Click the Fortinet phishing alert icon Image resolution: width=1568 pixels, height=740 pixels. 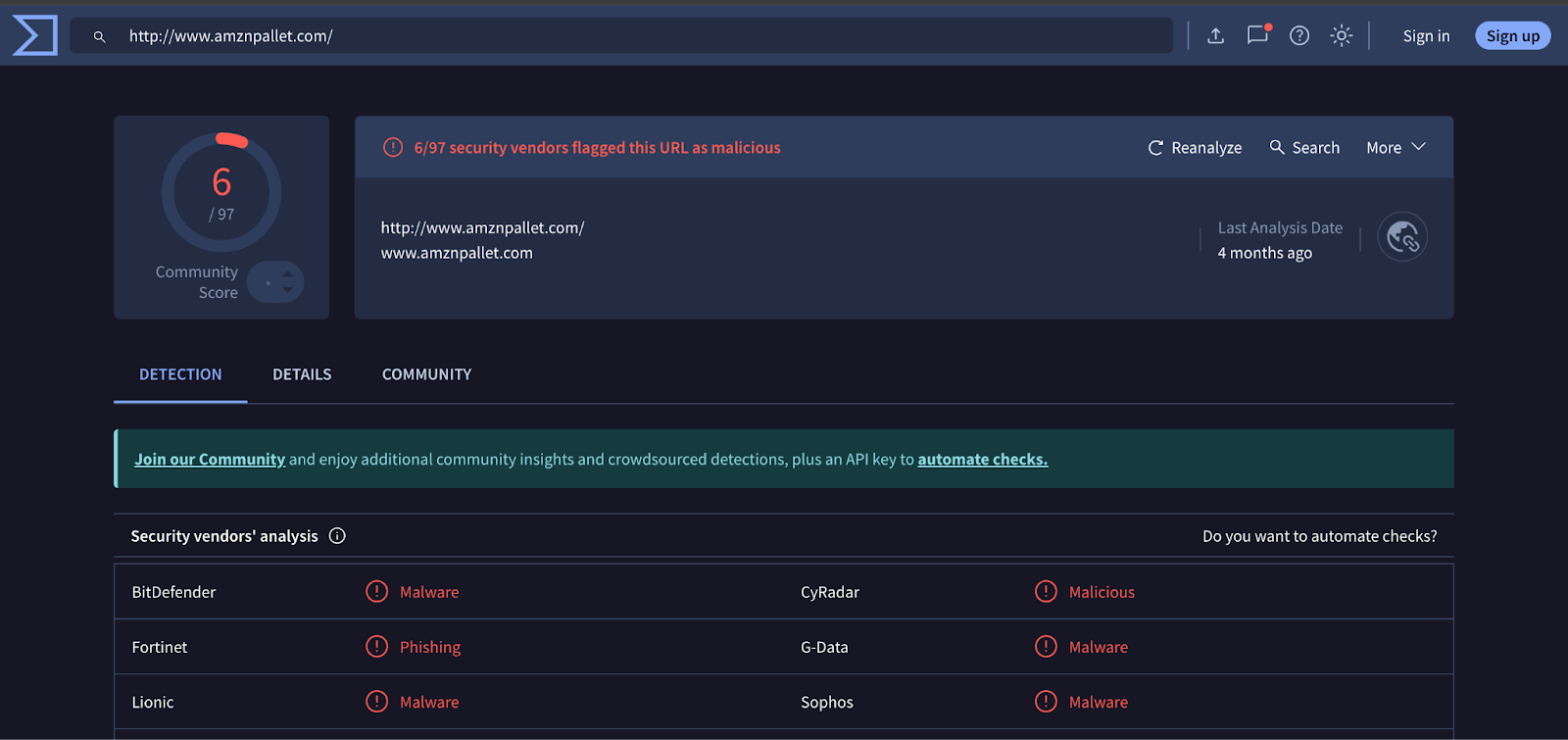click(x=376, y=646)
